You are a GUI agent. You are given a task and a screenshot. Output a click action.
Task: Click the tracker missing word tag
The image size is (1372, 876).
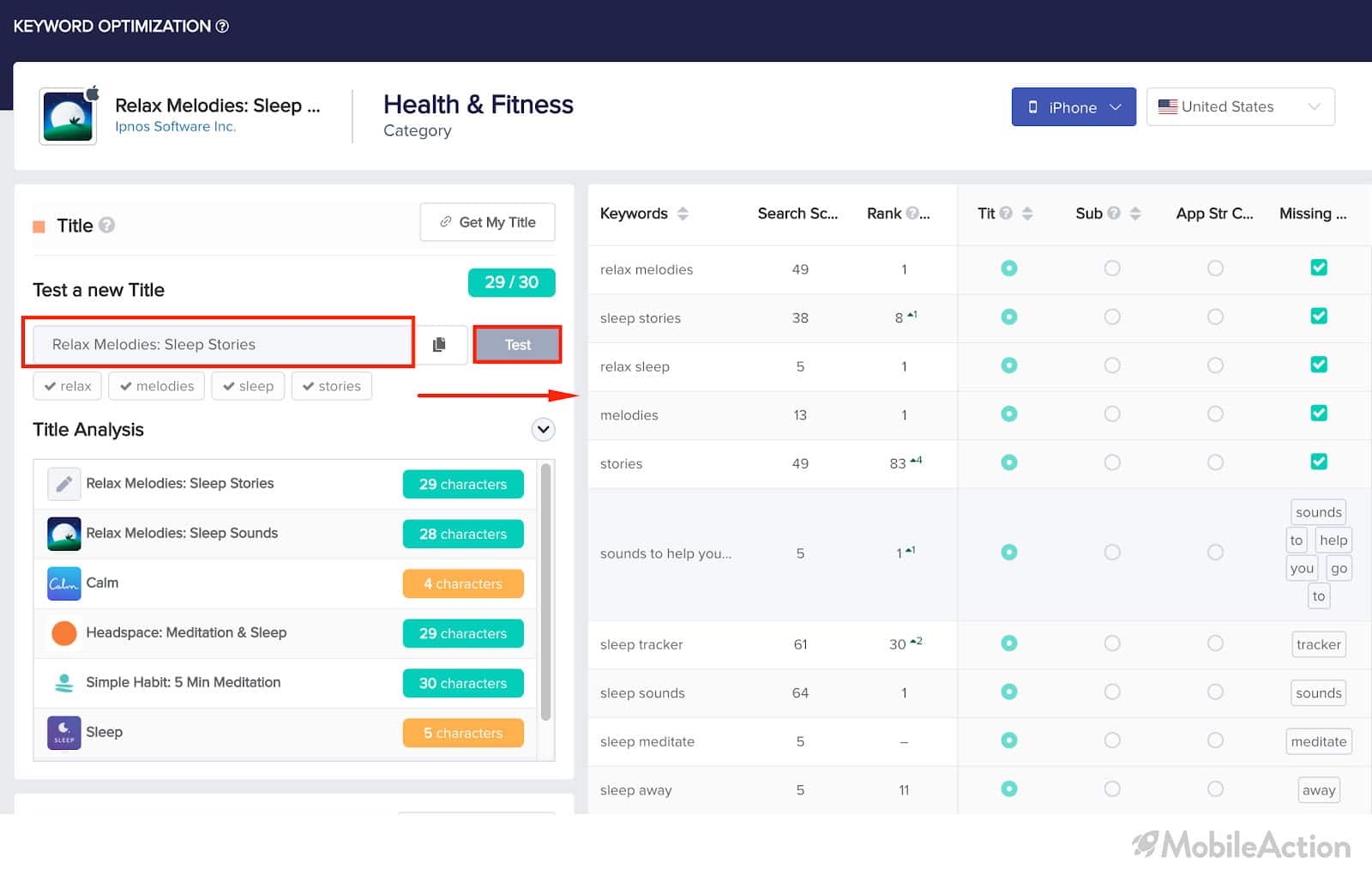[x=1318, y=644]
